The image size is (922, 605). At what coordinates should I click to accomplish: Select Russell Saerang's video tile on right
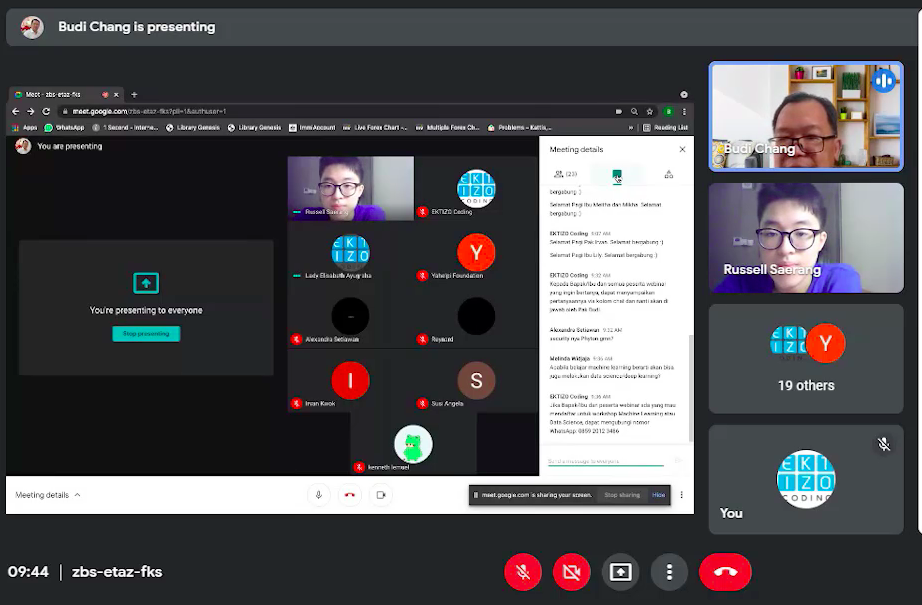pyautogui.click(x=806, y=238)
